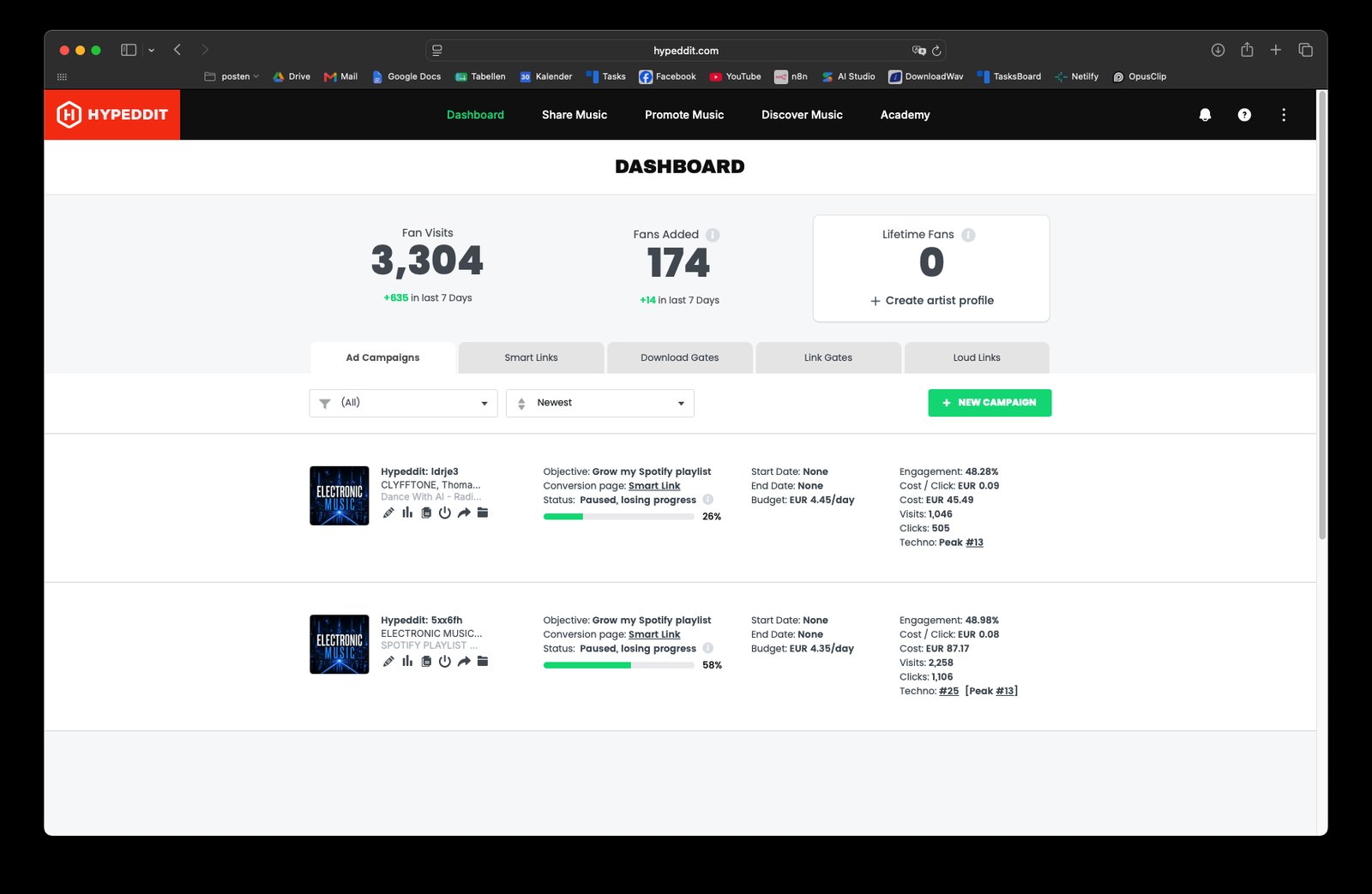Show status info icon for Idrje3 campaign
The height and width of the screenshot is (894, 1372).
(x=708, y=500)
